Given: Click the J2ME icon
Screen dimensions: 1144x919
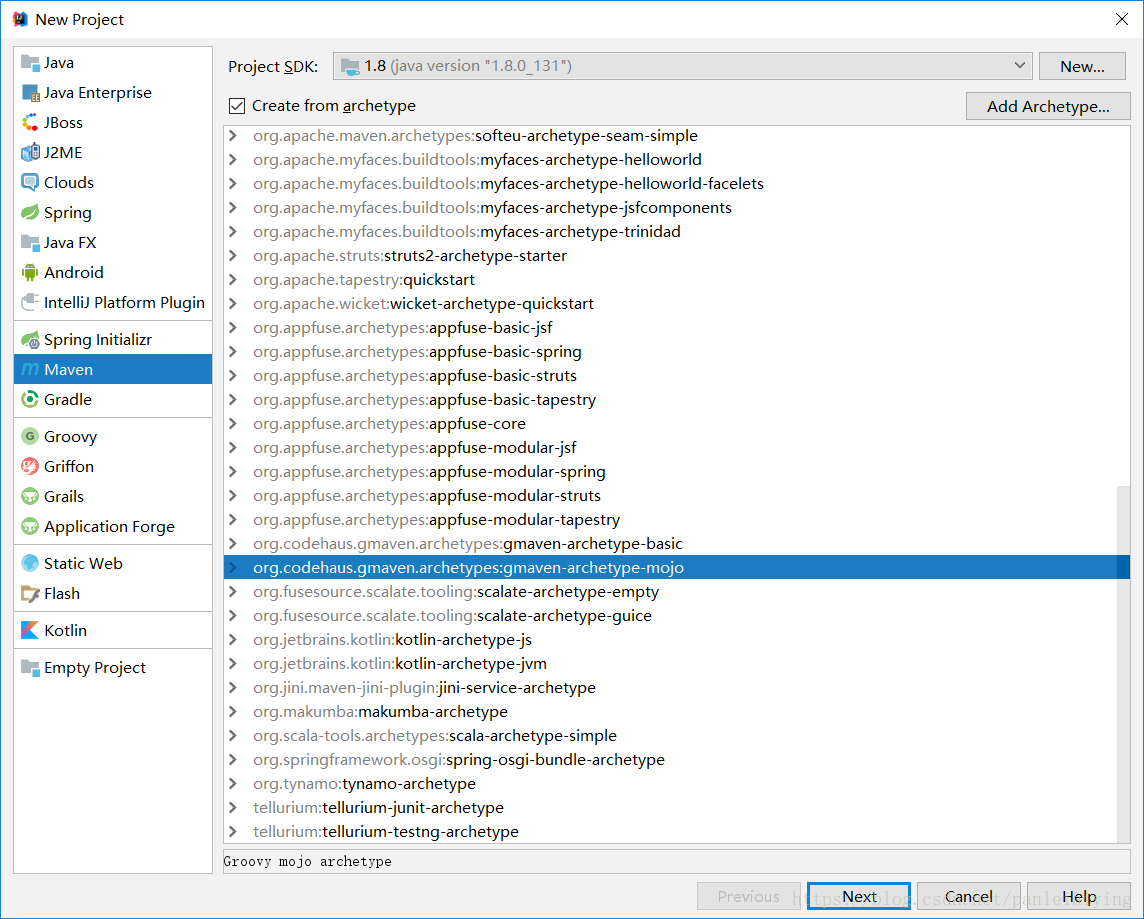Looking at the screenshot, I should (30, 152).
